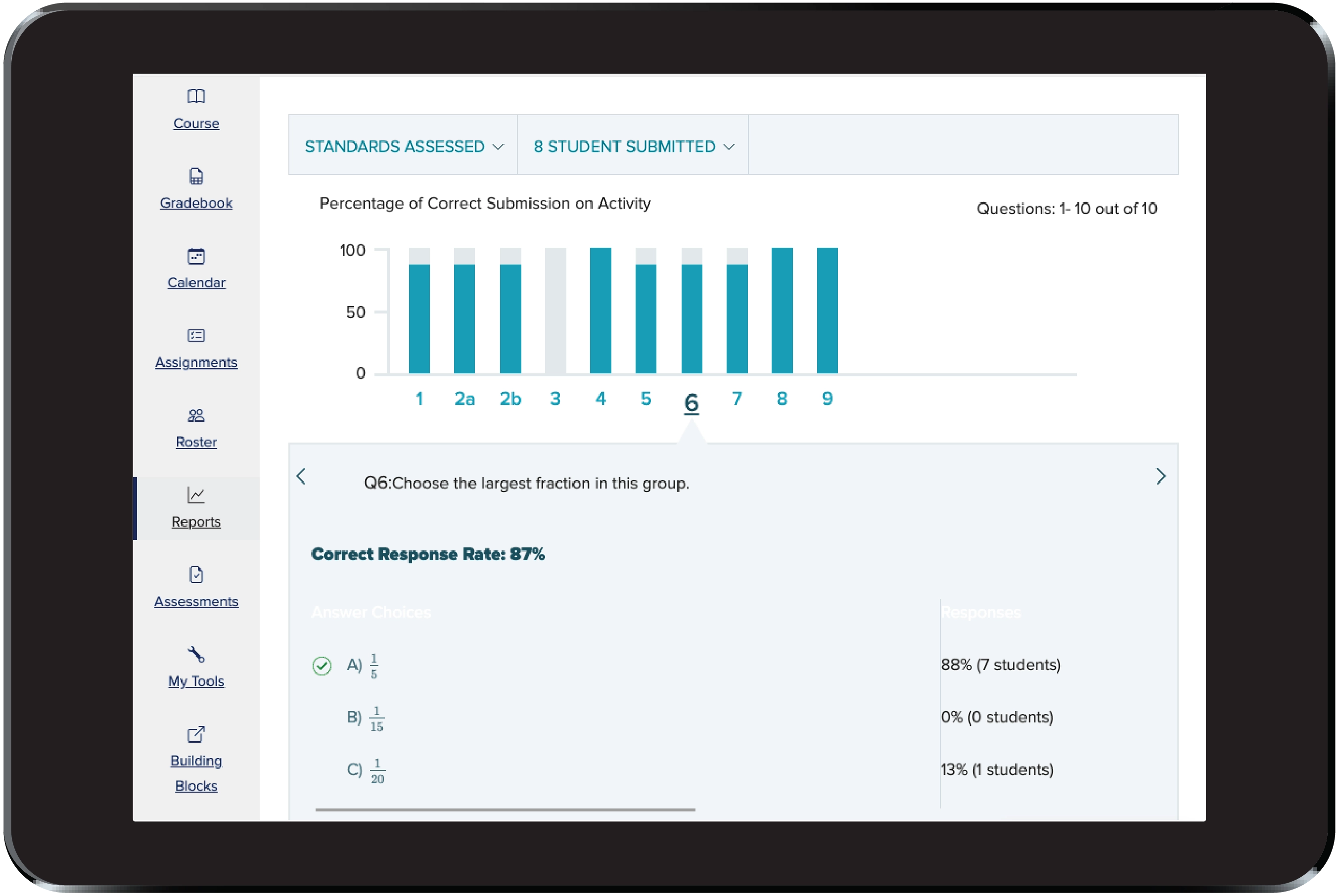Click 'Correct Response Rate: 87%' text
Viewport: 1339px width, 896px height.
tap(428, 554)
